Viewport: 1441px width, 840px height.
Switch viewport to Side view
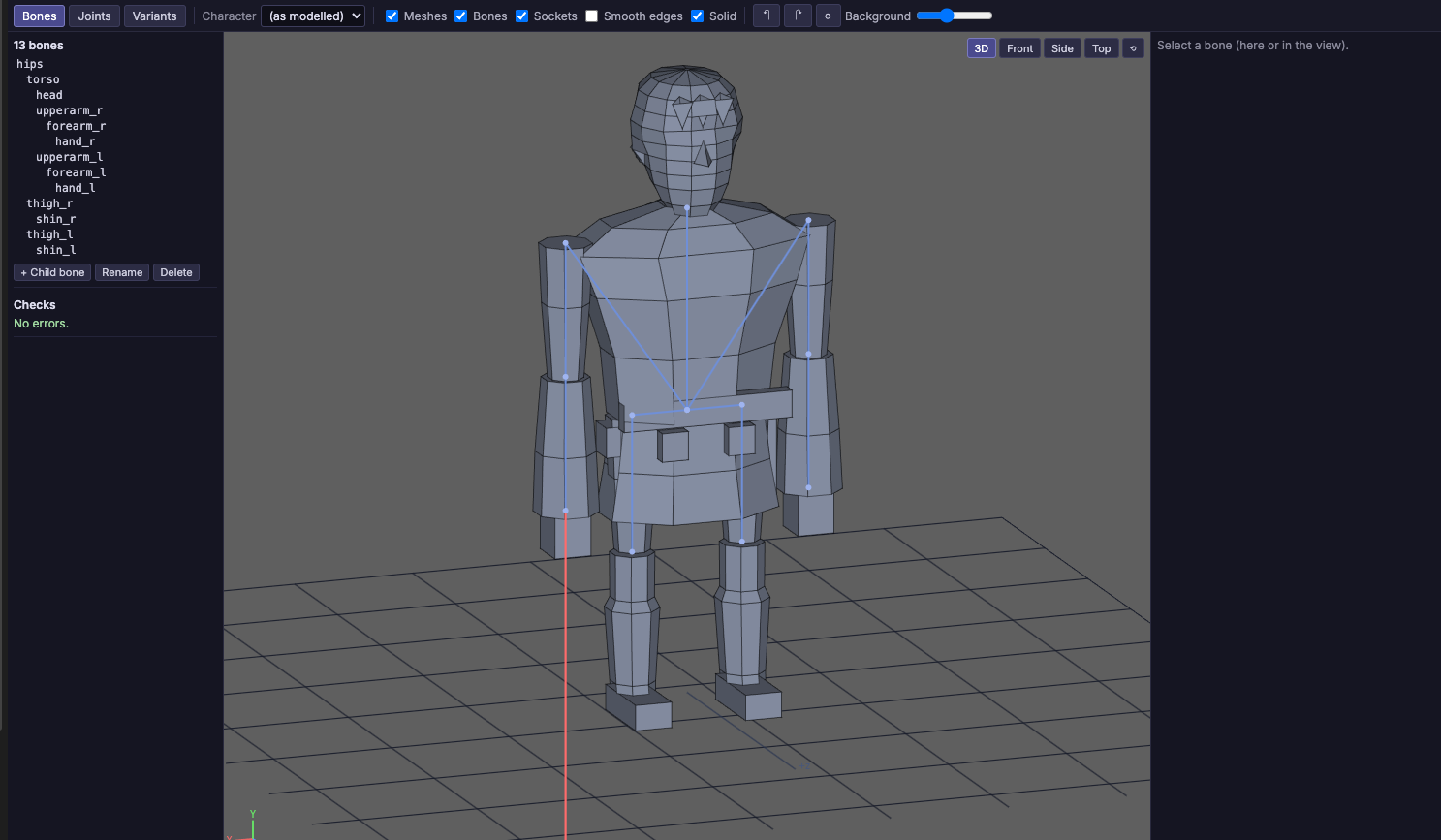tap(1062, 48)
